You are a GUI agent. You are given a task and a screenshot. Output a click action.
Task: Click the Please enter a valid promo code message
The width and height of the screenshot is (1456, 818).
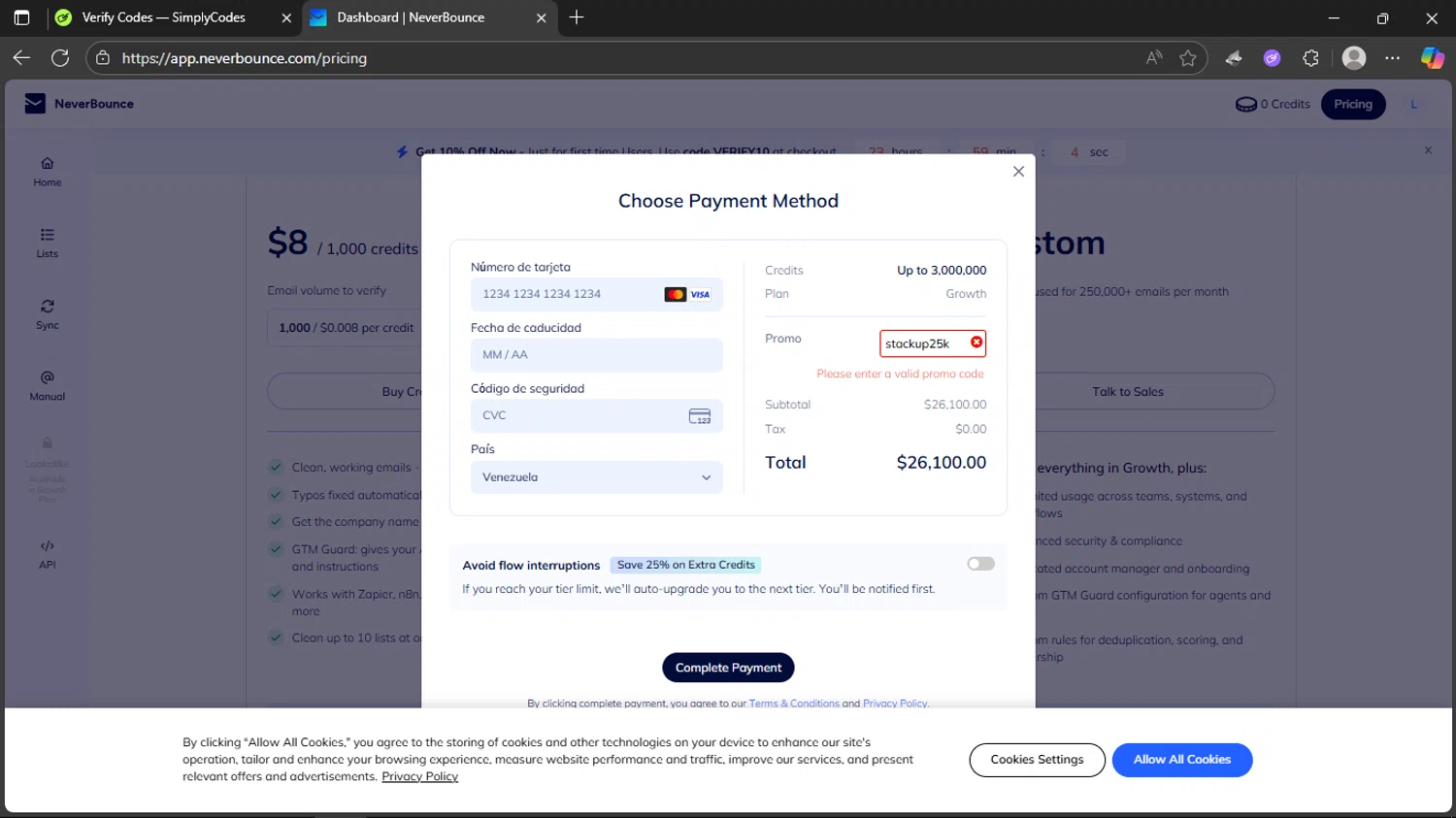(900, 374)
